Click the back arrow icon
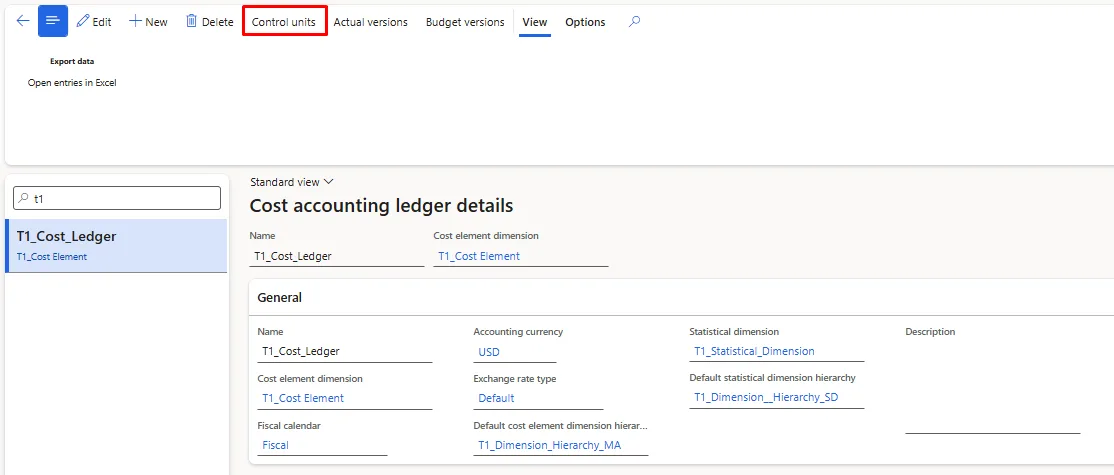1114x475 pixels. tap(23, 21)
